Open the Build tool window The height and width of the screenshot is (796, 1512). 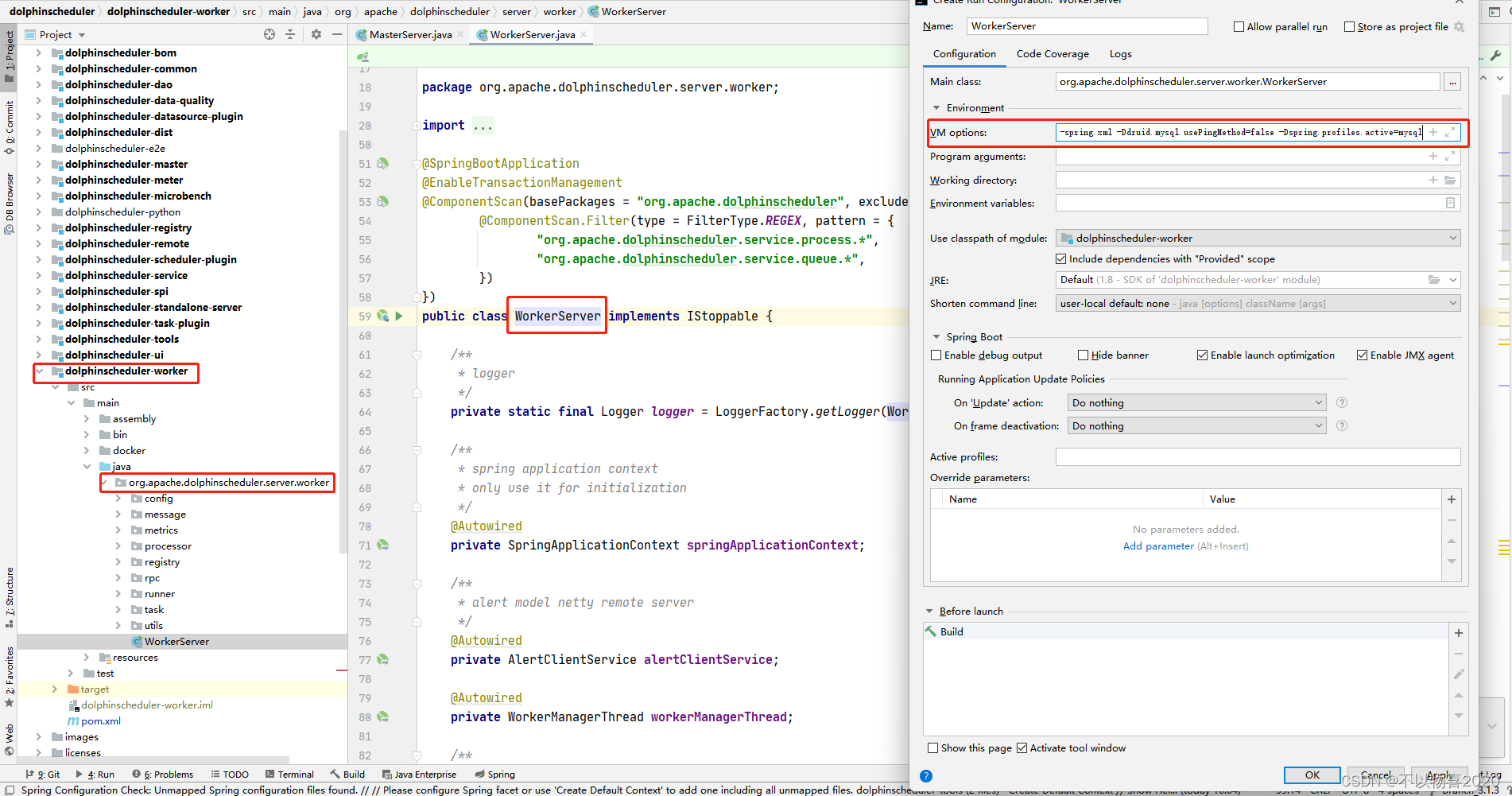tap(348, 774)
